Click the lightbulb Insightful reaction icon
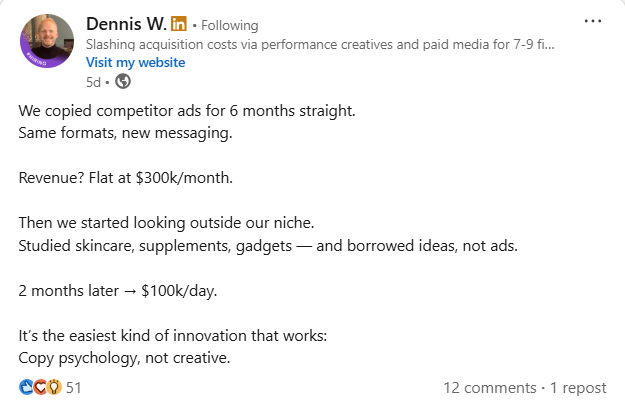This screenshot has height=400, width=625. pyautogui.click(x=54, y=387)
